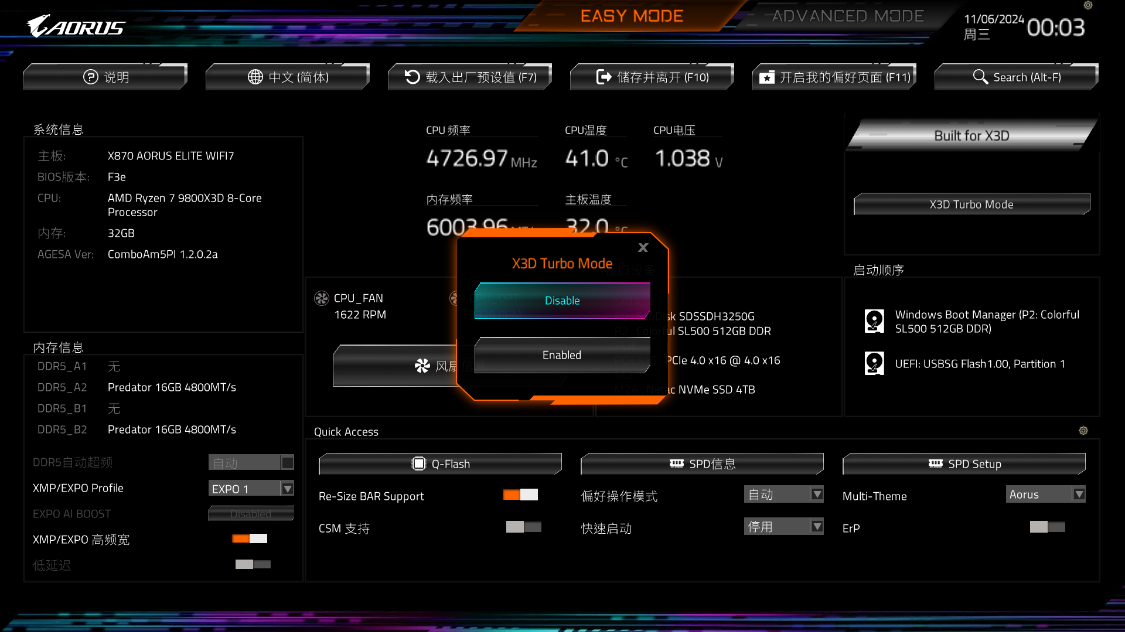Open the SPD信息 button

[702, 463]
